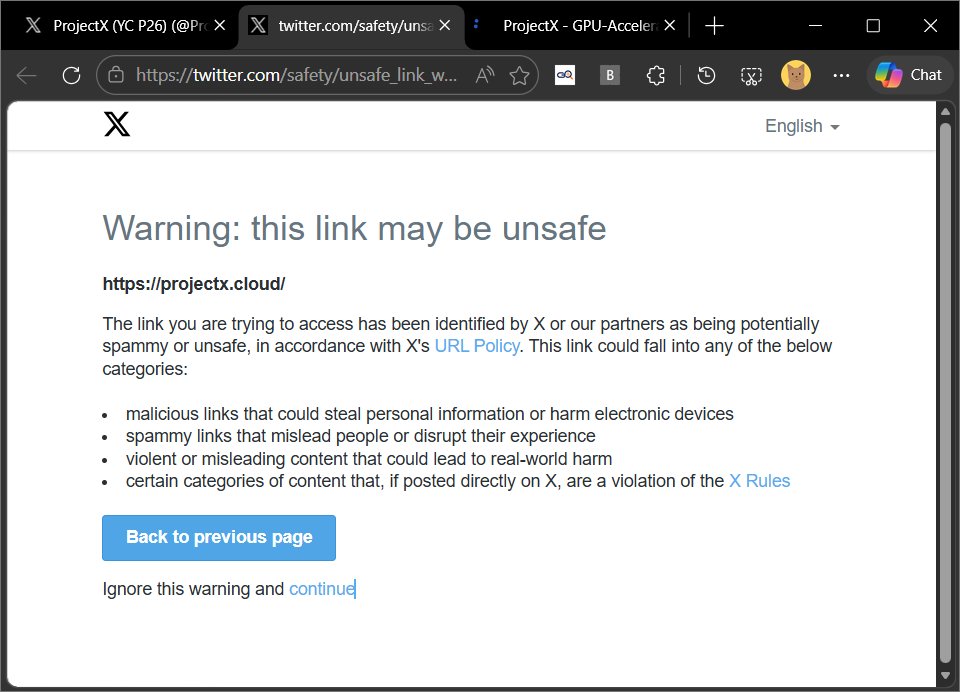Start screenshot capture tool icon
The width and height of the screenshot is (960, 692).
pos(751,75)
